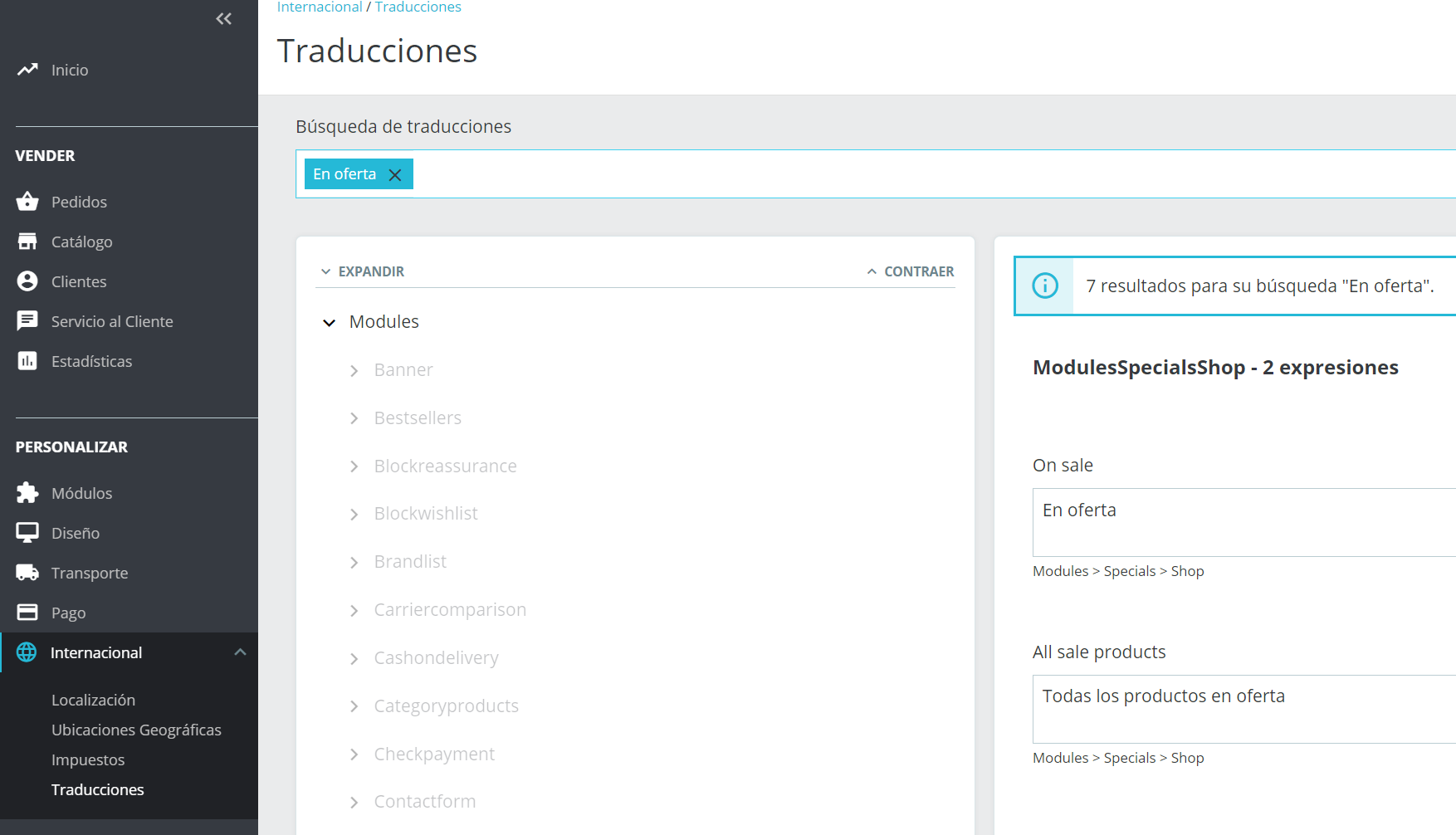This screenshot has height=835, width=1456.
Task: Select Carriercomparison tree item label
Action: [x=450, y=610]
